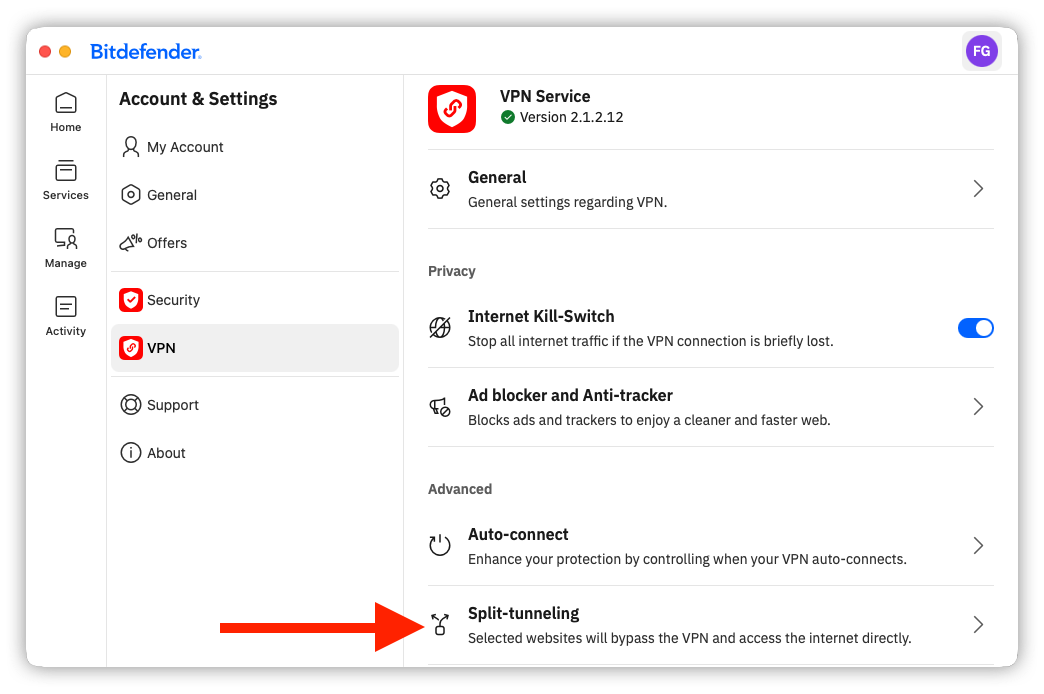Click the Account & Settings heading
This screenshot has width=1044, height=694.
[x=198, y=99]
